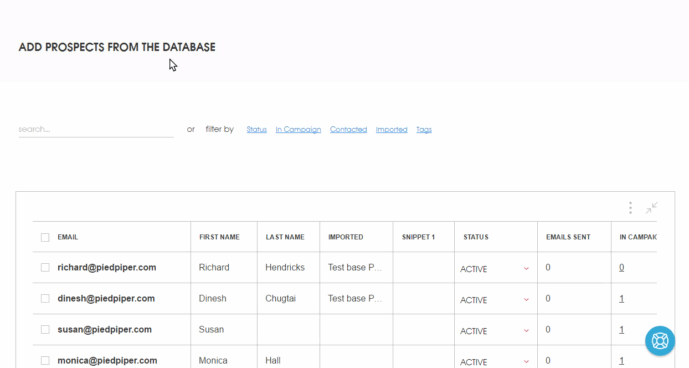
Task: Filter prospects by Contacted
Action: click(348, 129)
